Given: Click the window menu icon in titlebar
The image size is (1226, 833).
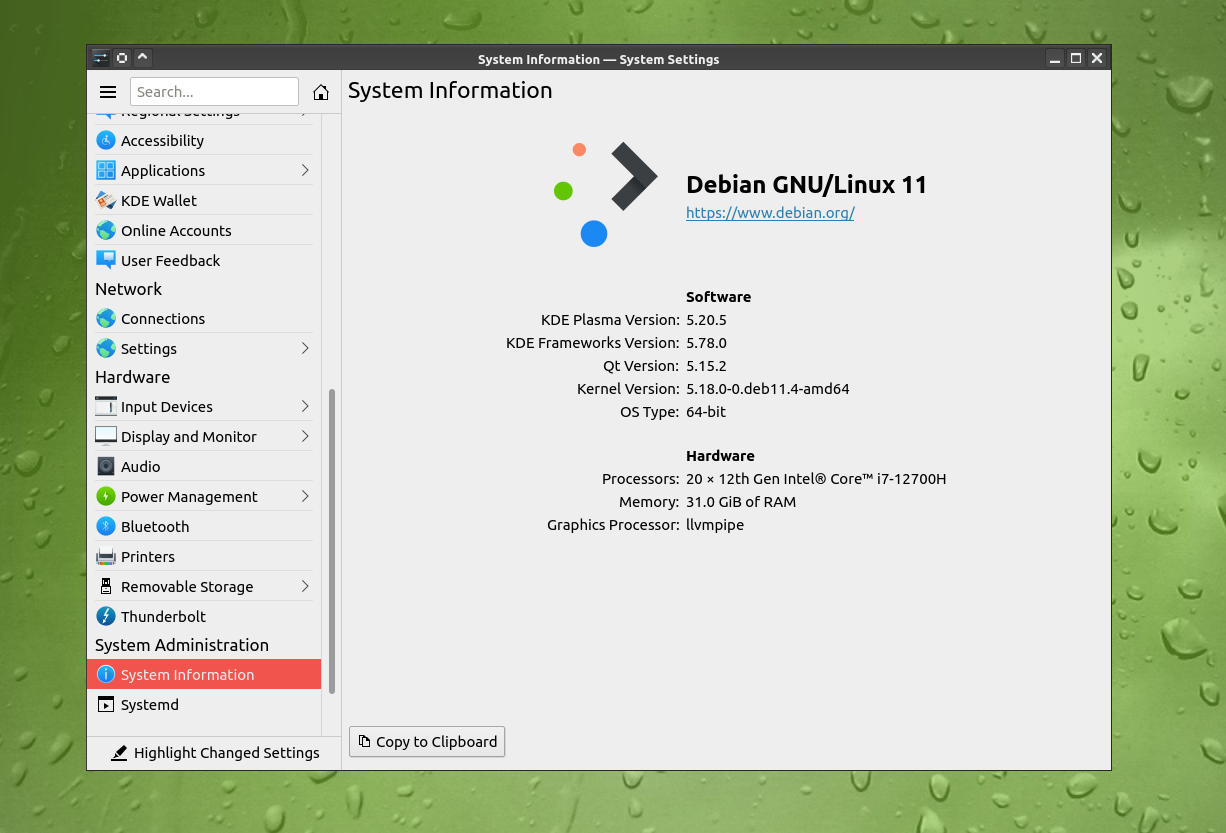Looking at the screenshot, I should [100, 58].
